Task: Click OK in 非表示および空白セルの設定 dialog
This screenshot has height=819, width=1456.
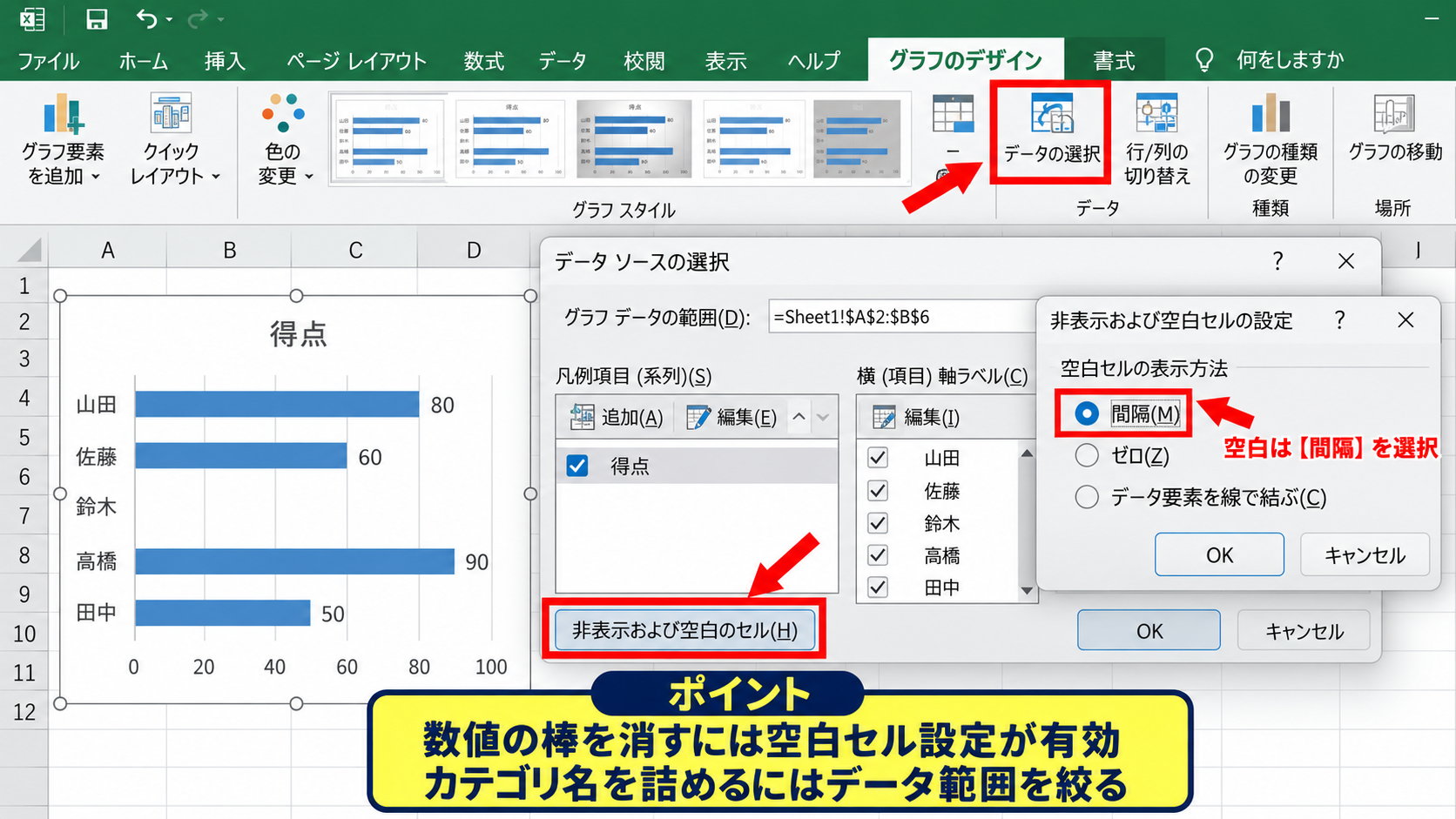Action: [x=1219, y=554]
